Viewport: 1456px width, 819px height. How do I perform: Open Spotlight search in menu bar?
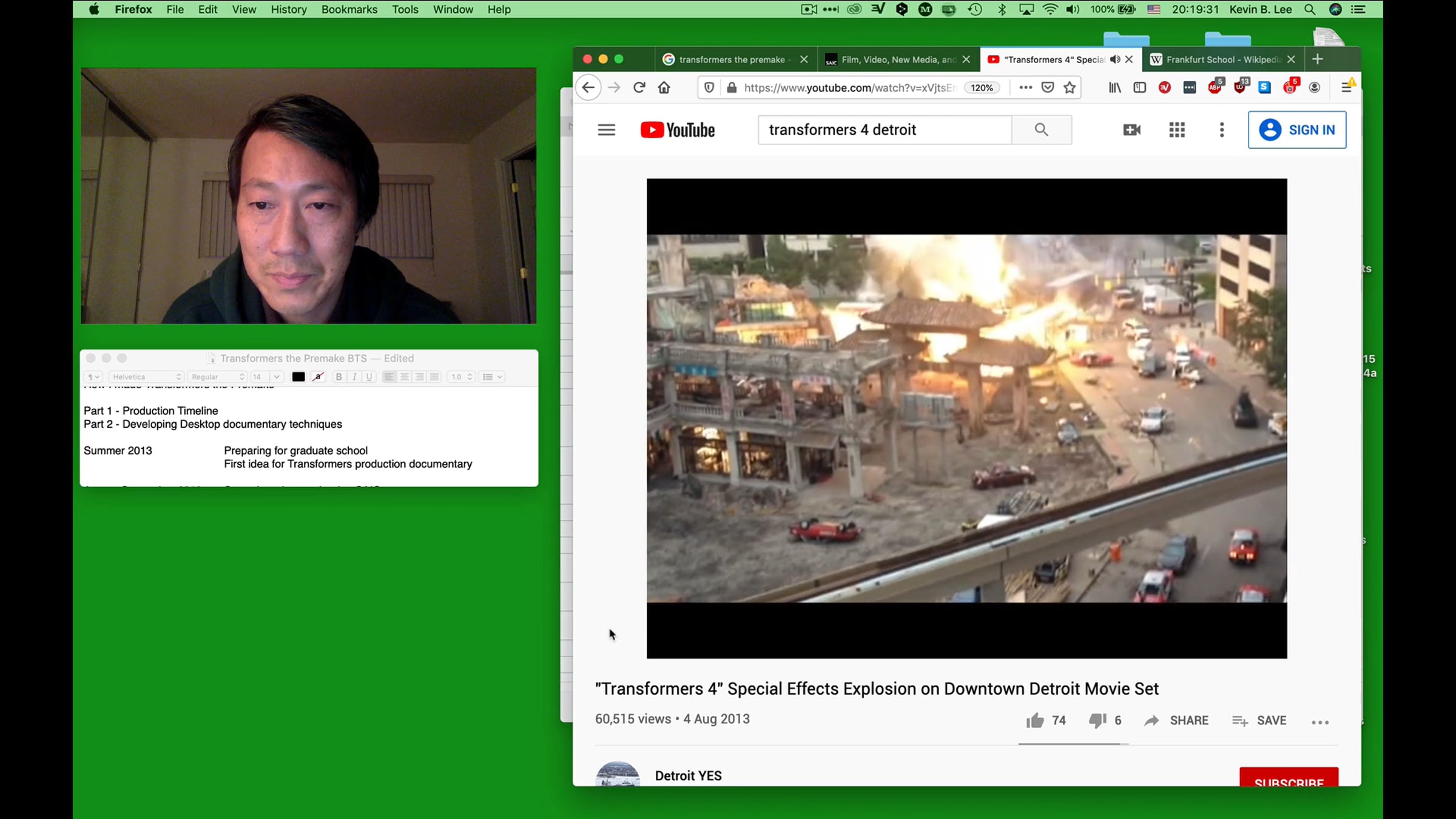(x=1310, y=9)
